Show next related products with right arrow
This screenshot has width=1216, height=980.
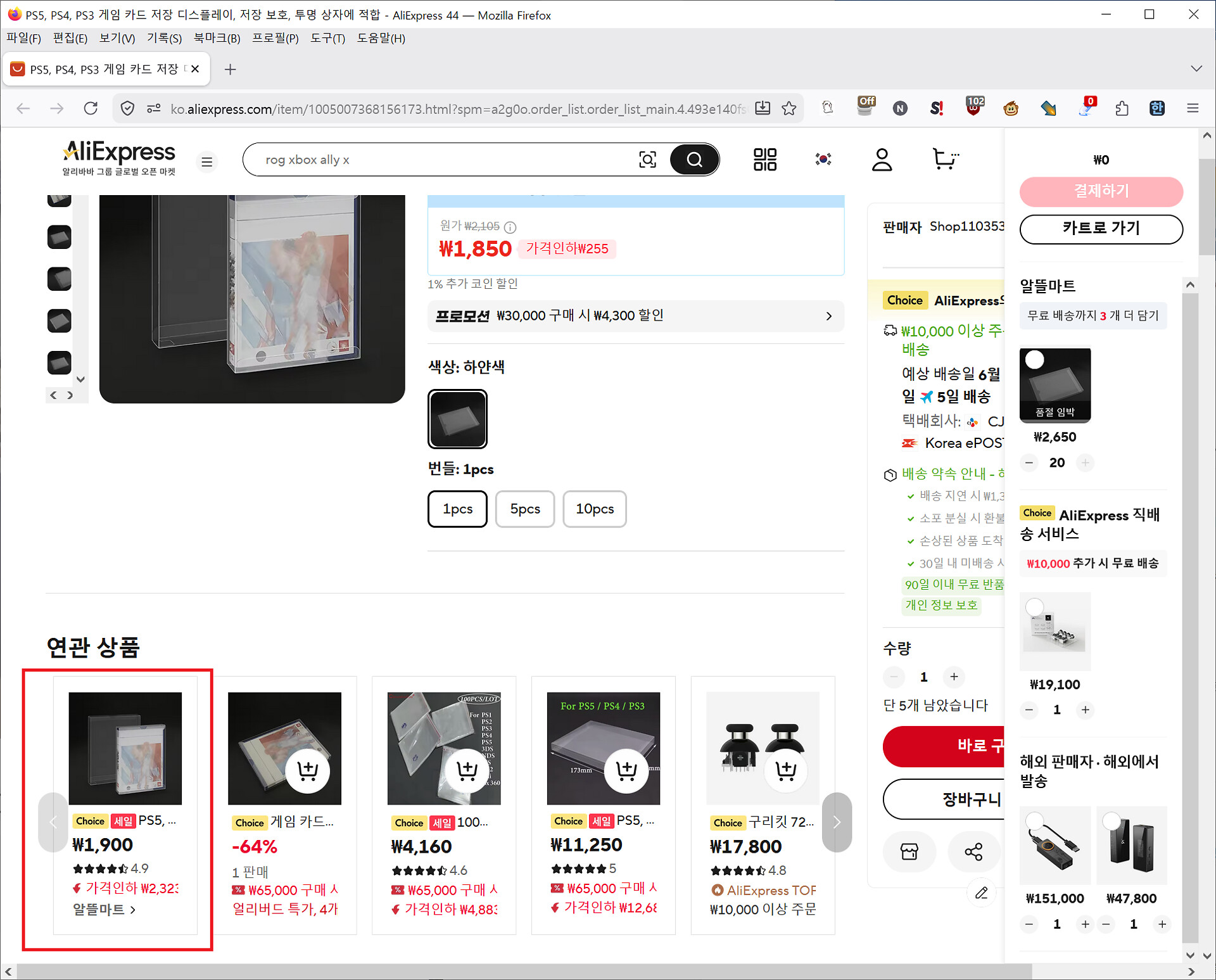coord(837,822)
